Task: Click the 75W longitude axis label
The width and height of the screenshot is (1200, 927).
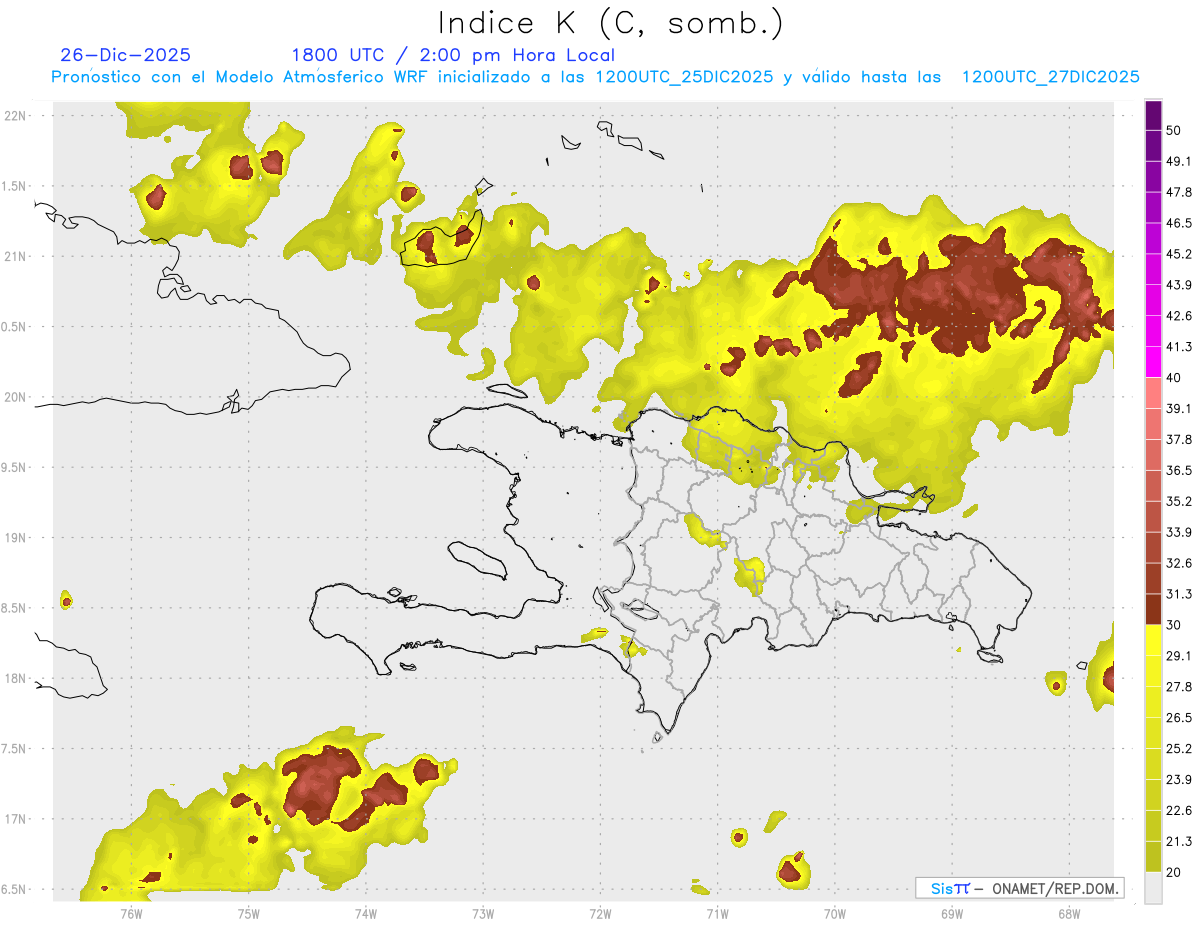Action: [248, 913]
